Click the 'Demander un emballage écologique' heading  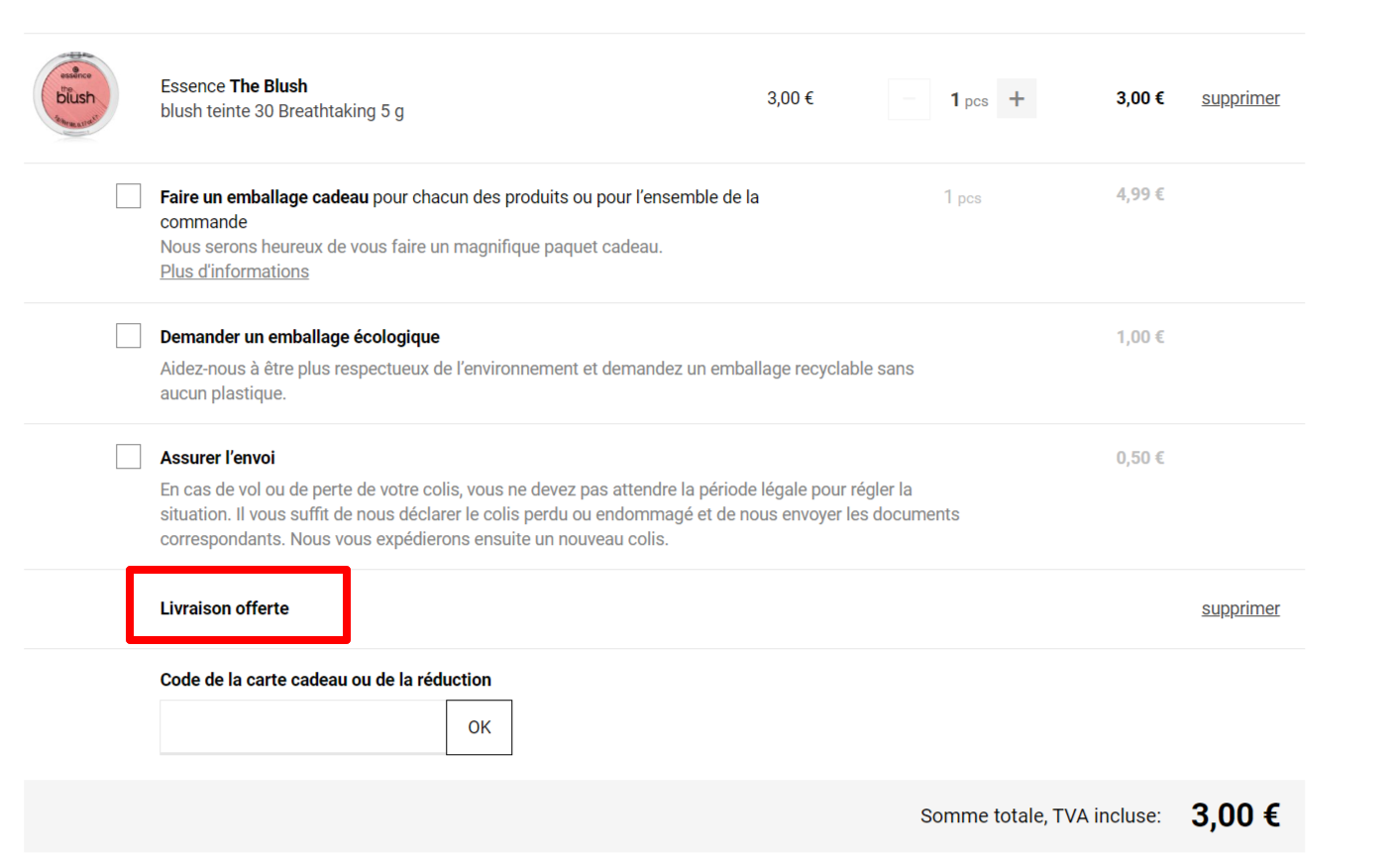coord(299,337)
